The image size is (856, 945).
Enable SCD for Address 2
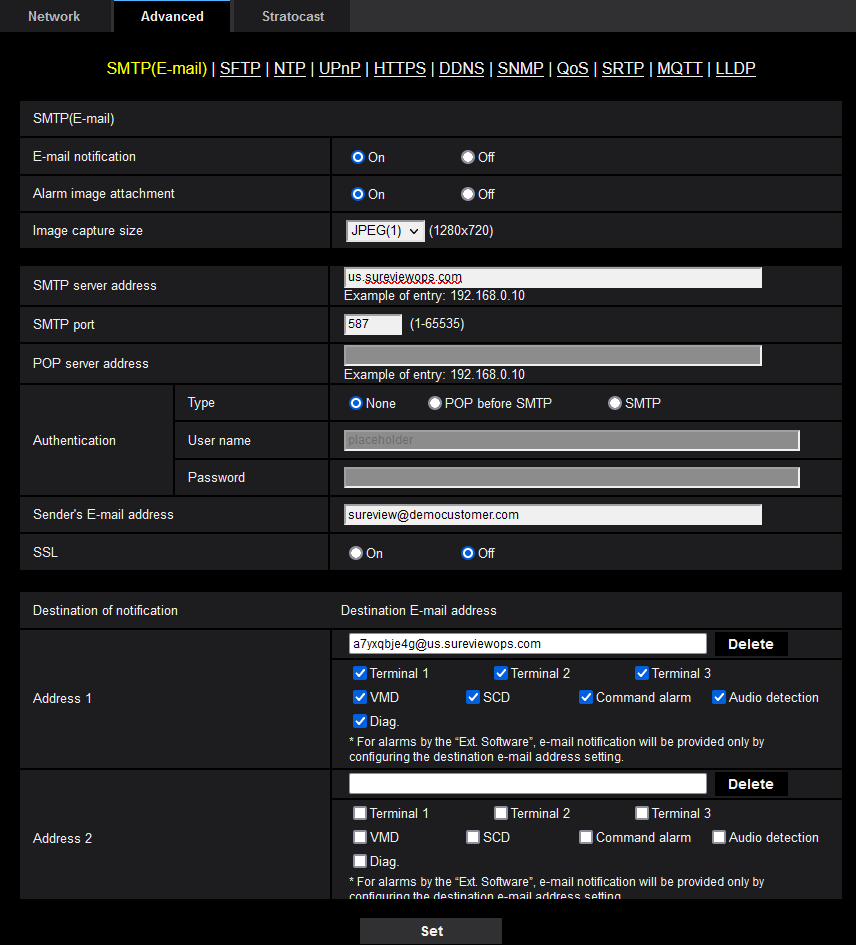(x=473, y=837)
